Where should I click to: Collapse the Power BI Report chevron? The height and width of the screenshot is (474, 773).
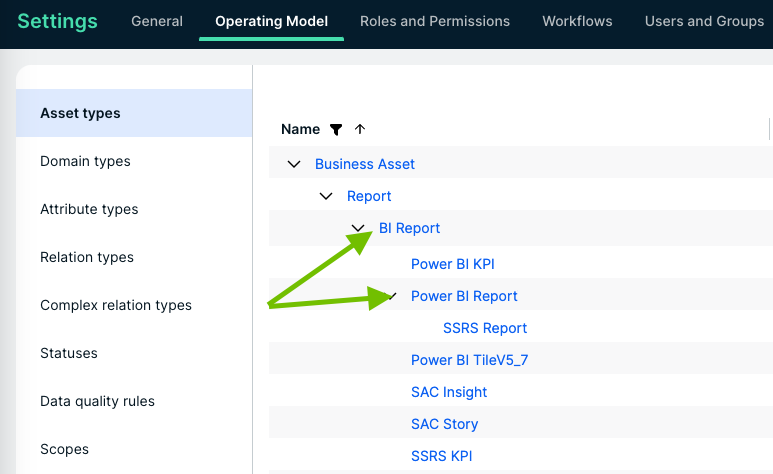(x=391, y=296)
